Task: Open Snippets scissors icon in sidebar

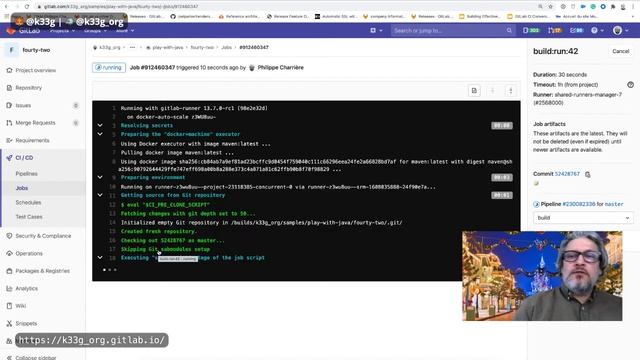Action: [9, 323]
